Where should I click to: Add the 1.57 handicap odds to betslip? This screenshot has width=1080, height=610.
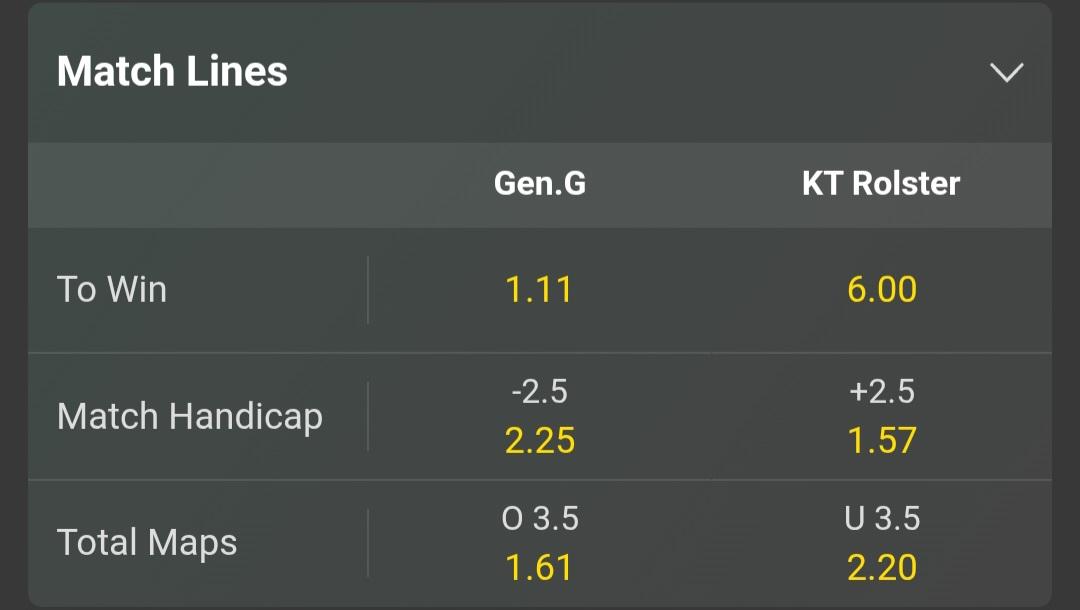[881, 441]
